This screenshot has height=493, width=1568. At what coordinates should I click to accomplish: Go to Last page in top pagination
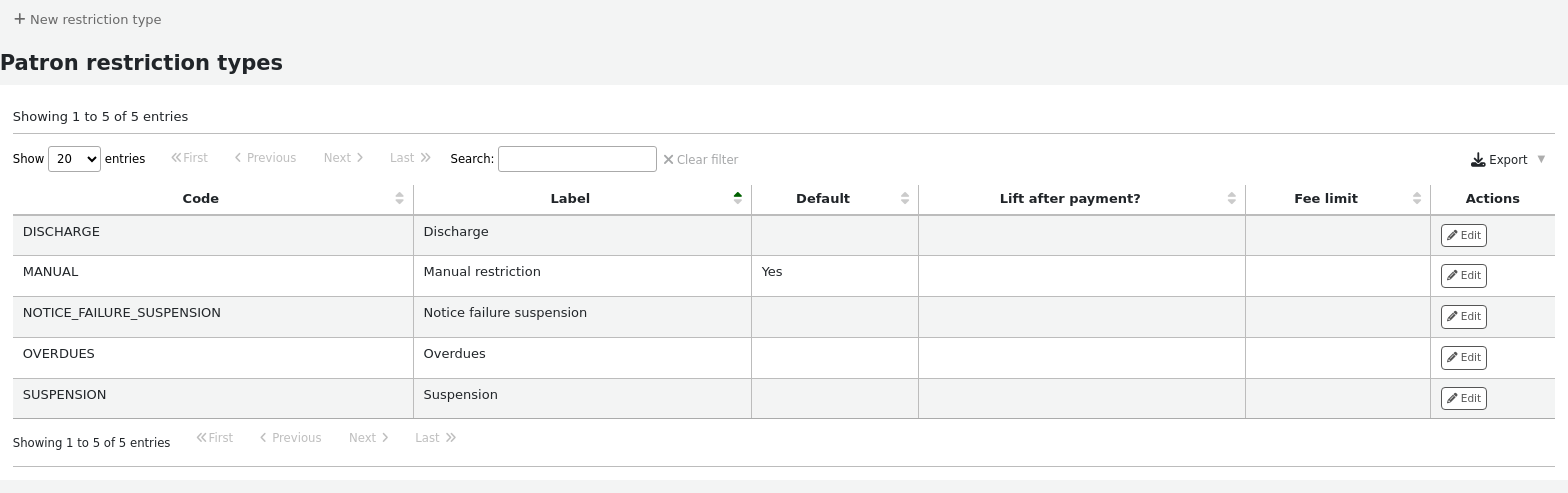coord(410,158)
